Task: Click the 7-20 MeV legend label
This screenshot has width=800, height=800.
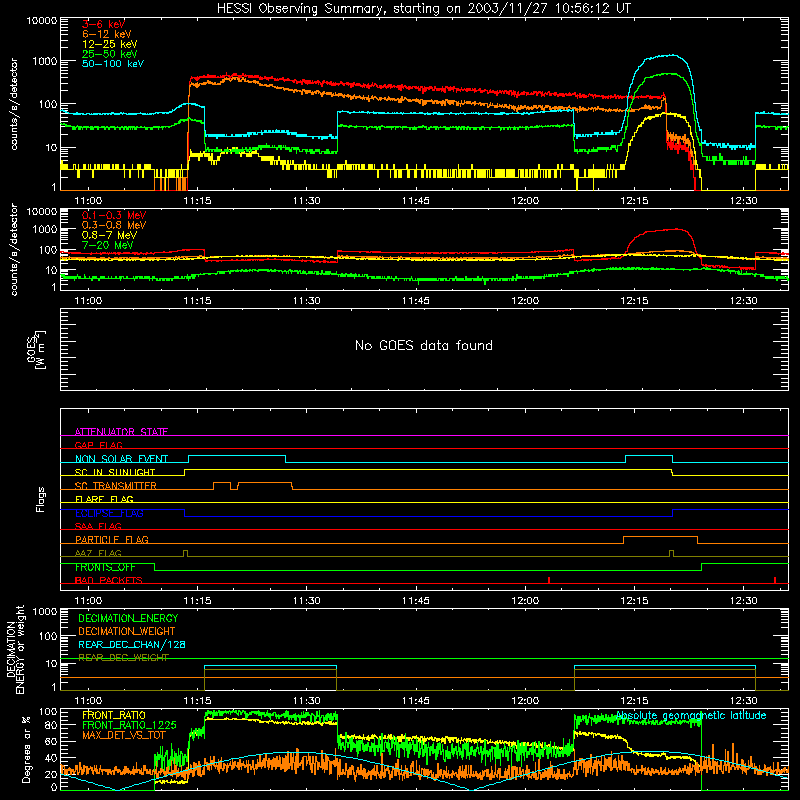Action: 107,245
